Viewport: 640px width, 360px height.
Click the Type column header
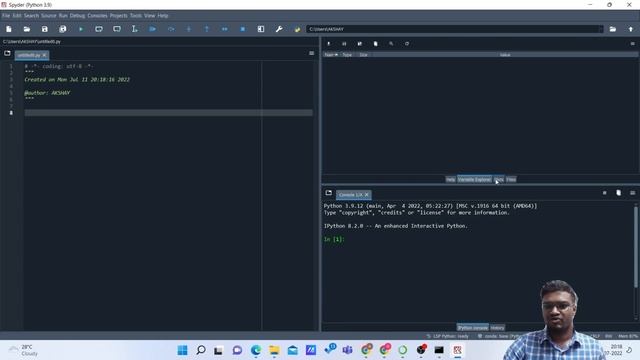(347, 55)
